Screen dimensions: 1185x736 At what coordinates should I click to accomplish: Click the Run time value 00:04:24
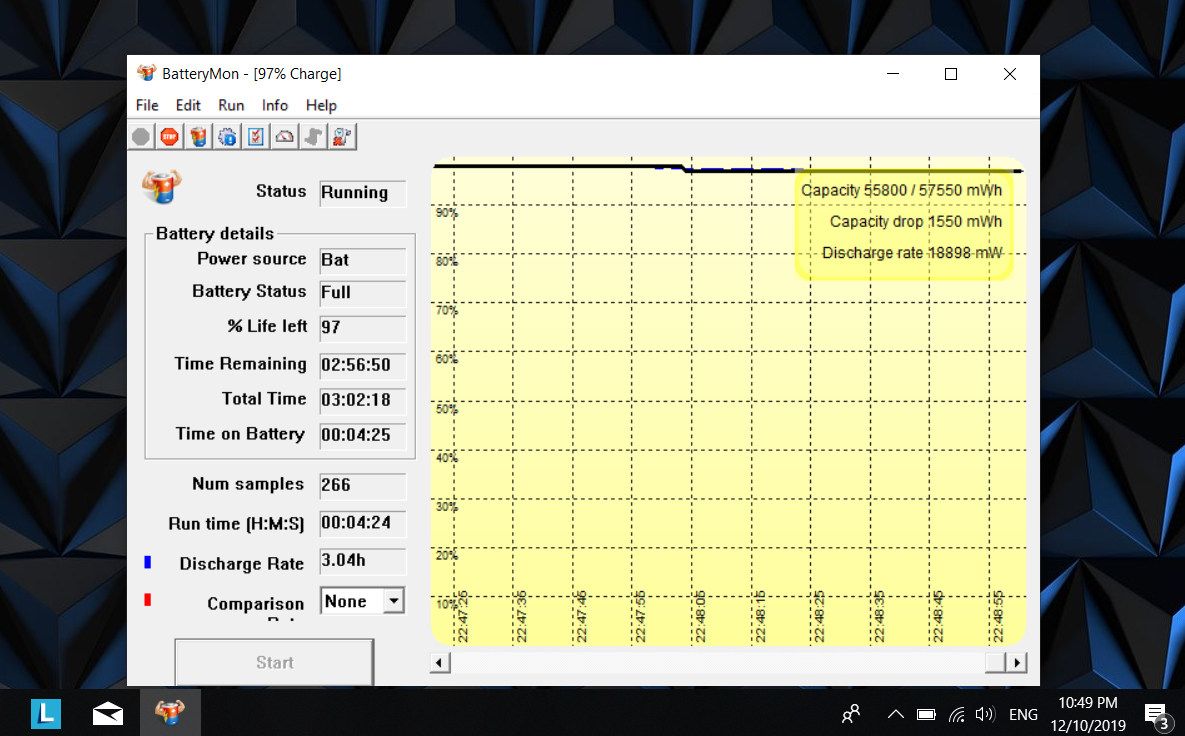[363, 523]
